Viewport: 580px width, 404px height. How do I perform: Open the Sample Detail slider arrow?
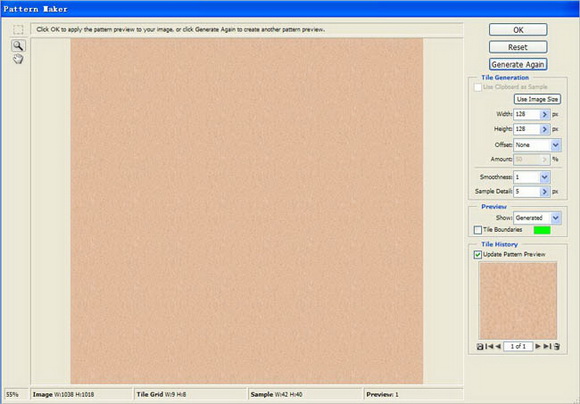point(544,192)
